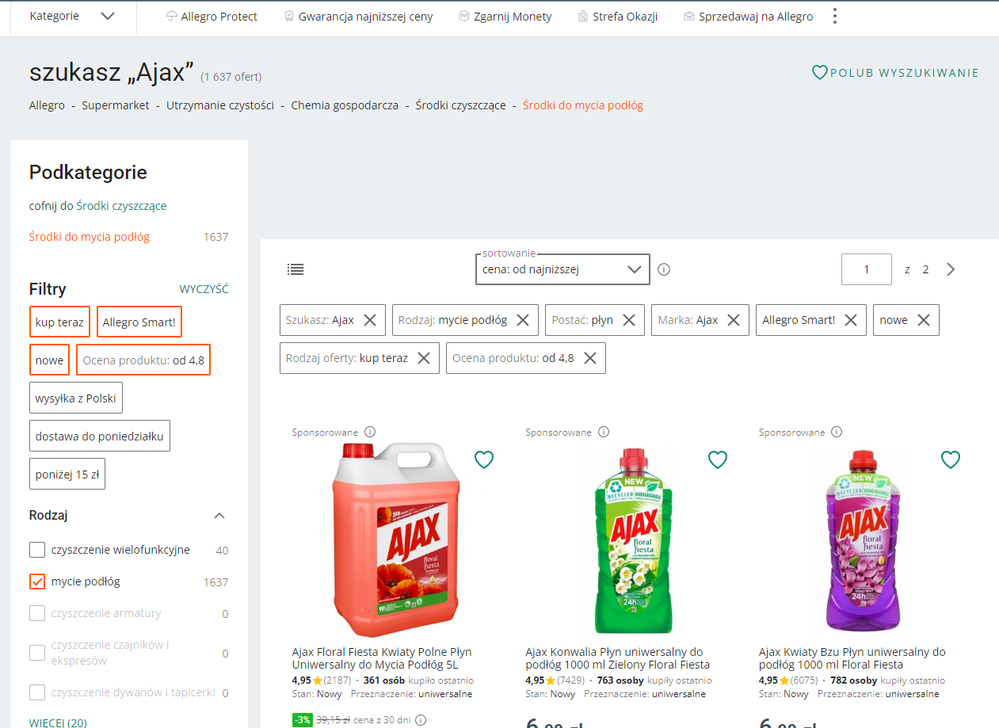This screenshot has width=999, height=728.
Task: Open the current Środki do mycia podłóg breadcrumb
Action: point(583,105)
